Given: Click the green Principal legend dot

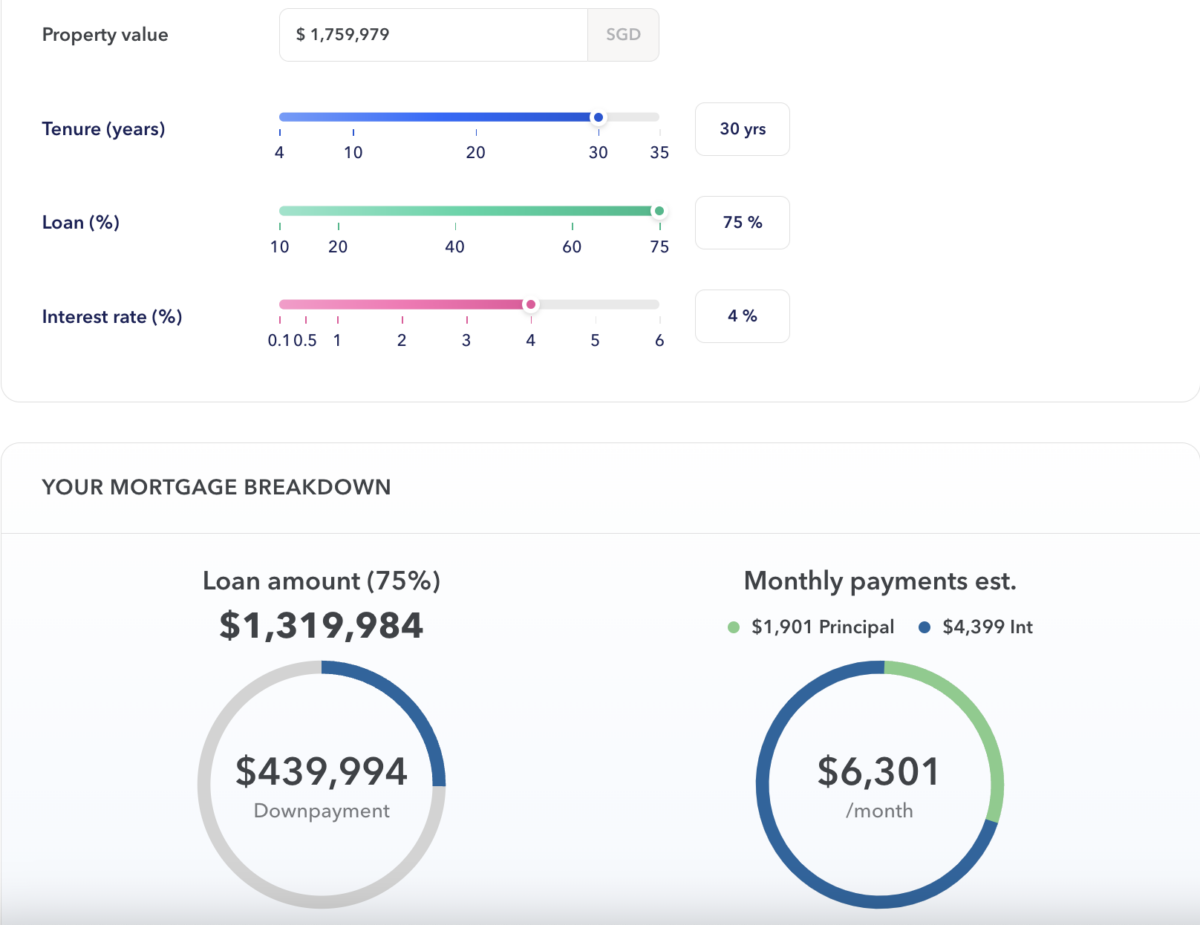Looking at the screenshot, I should 733,627.
